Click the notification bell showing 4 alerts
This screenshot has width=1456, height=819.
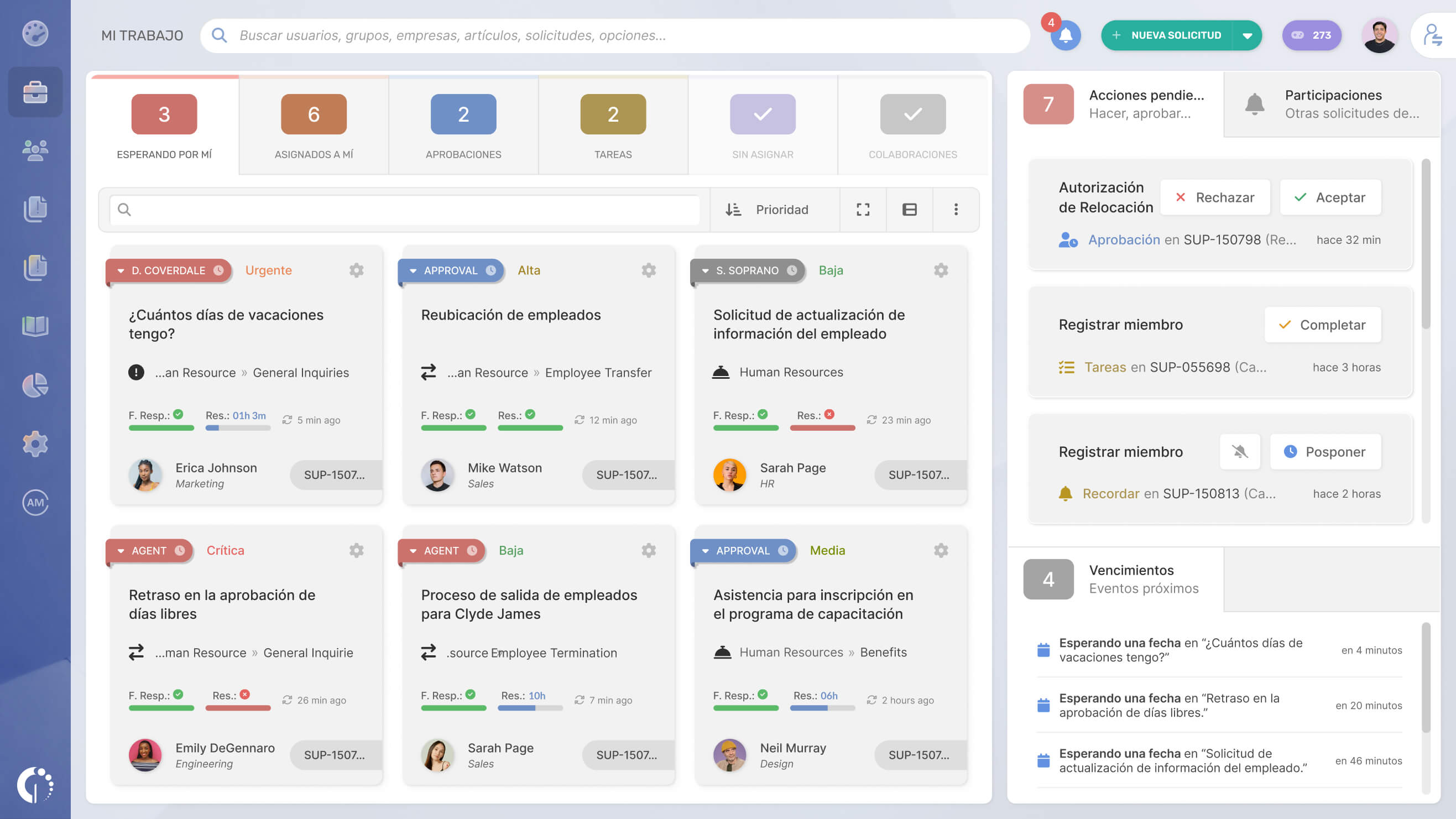(1065, 35)
